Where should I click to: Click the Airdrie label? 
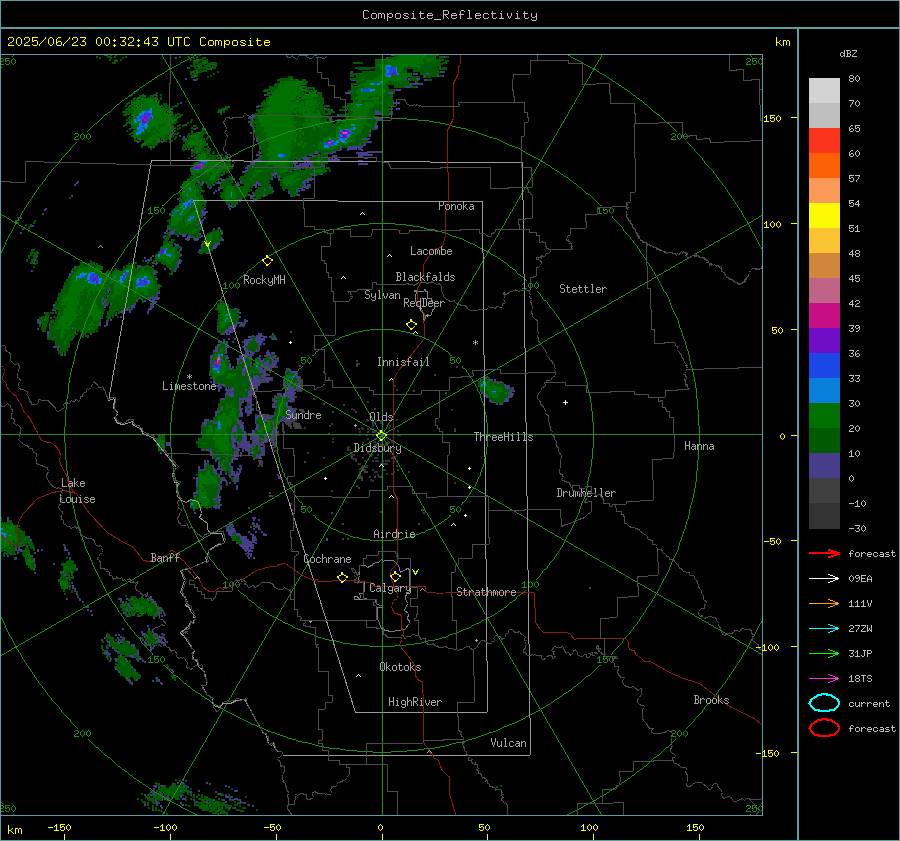click(x=394, y=534)
